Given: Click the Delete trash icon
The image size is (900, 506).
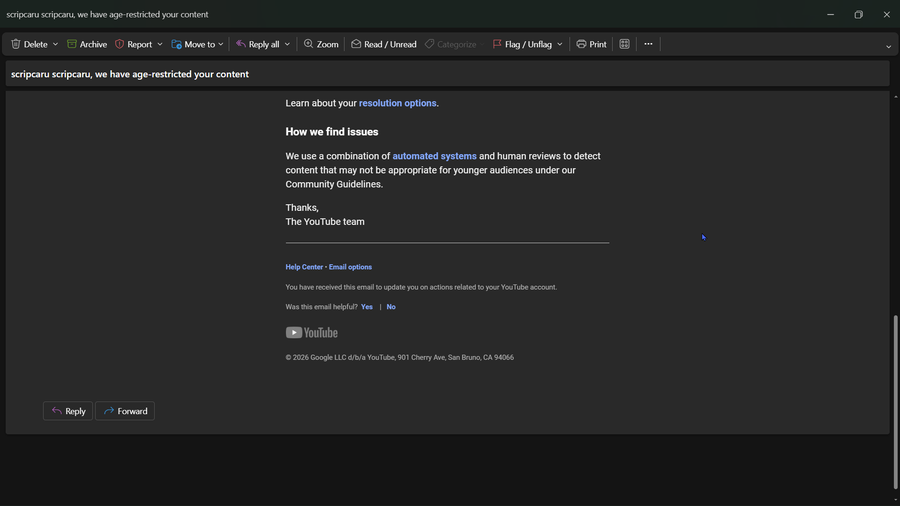Looking at the screenshot, I should pyautogui.click(x=16, y=44).
